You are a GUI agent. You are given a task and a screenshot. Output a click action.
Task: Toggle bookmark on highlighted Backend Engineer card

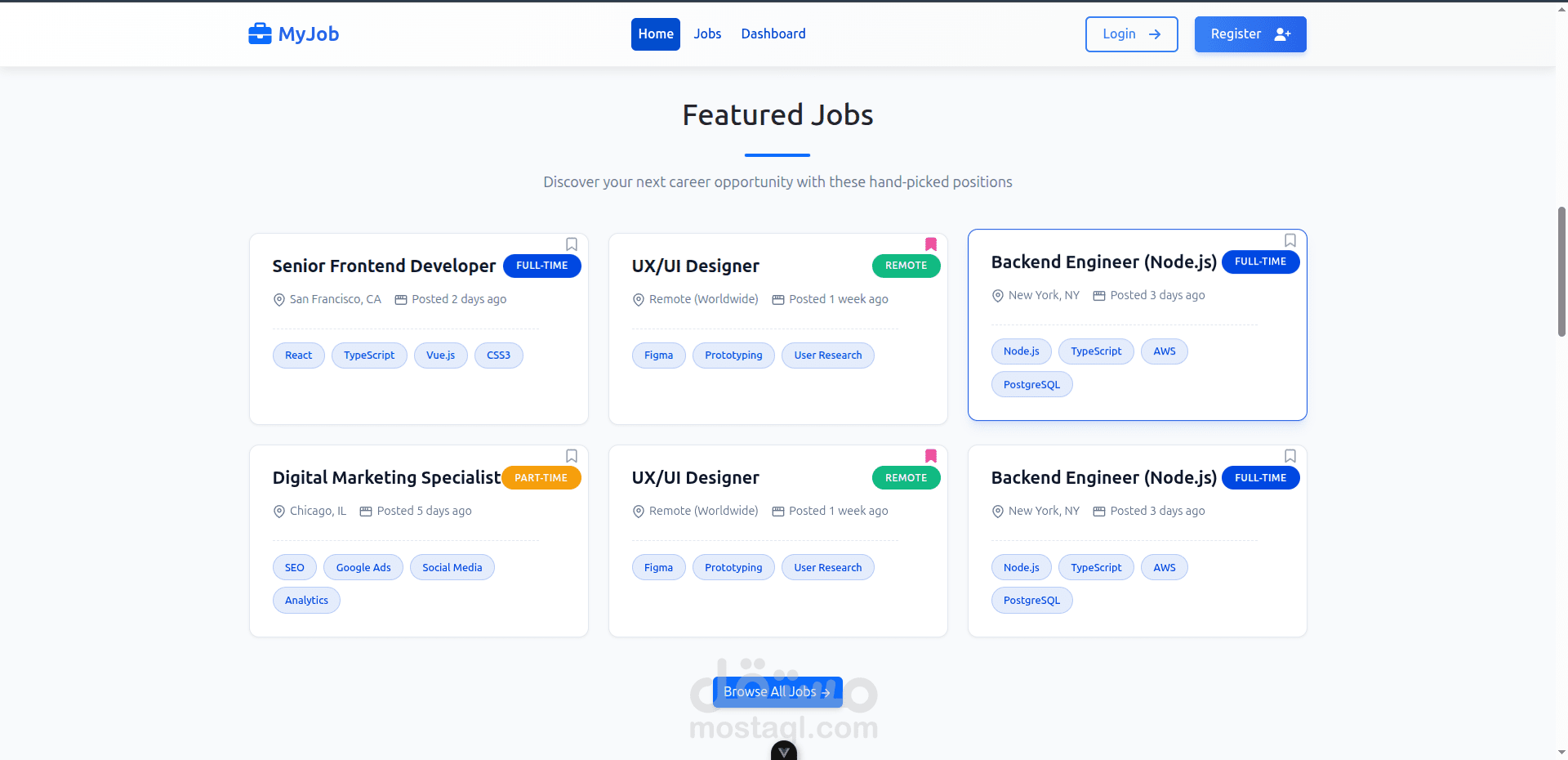[x=1290, y=240]
